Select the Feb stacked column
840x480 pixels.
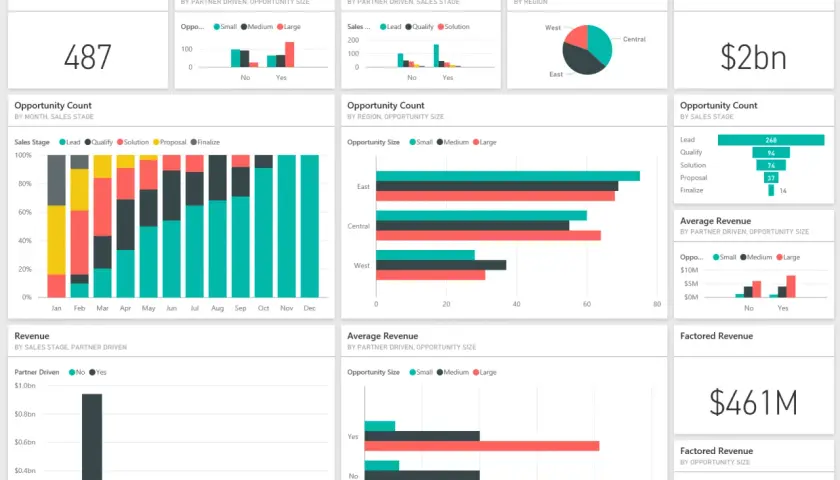[79, 226]
